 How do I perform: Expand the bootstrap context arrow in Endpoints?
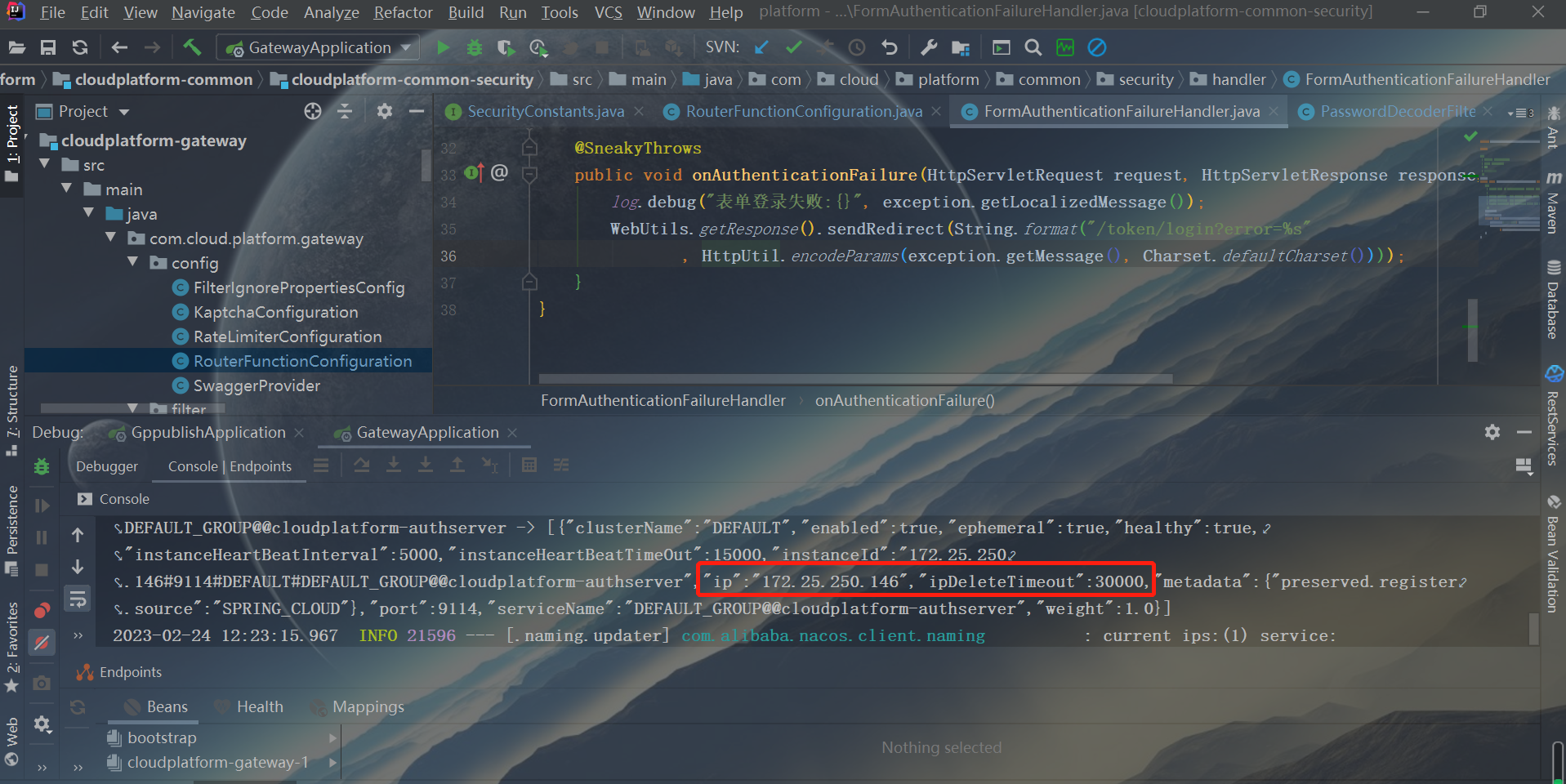point(332,737)
